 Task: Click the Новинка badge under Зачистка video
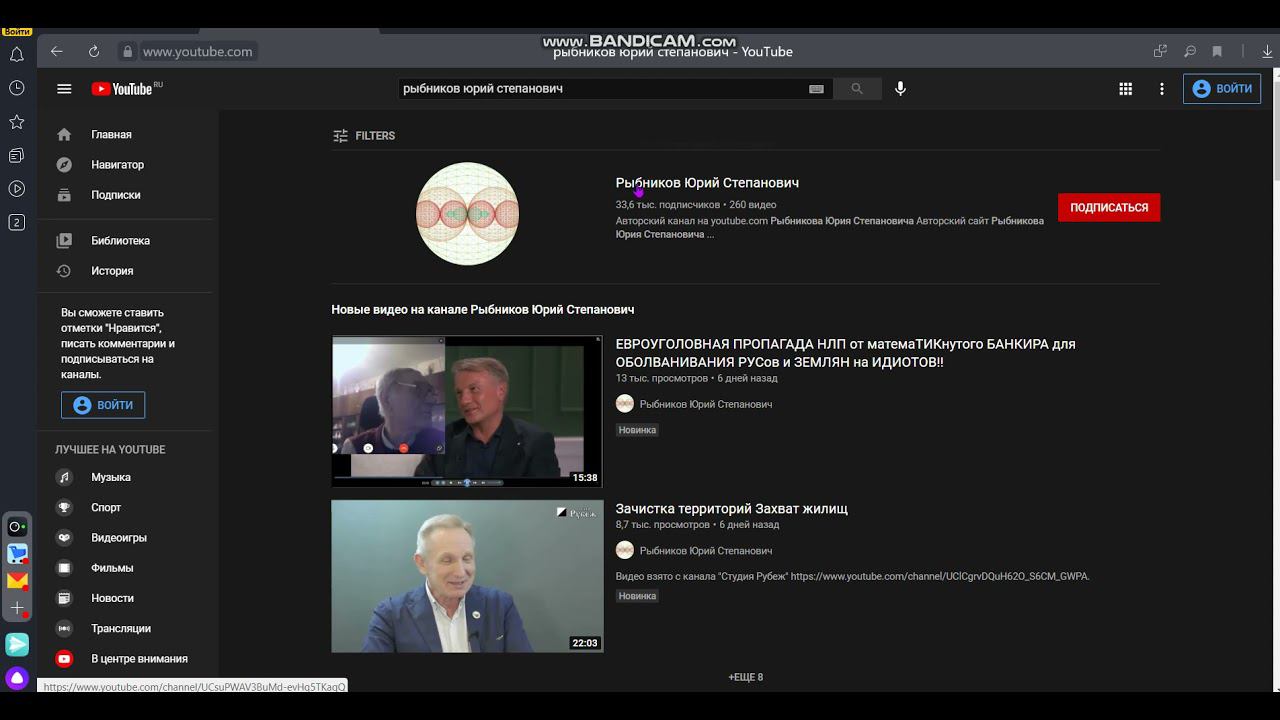[637, 596]
